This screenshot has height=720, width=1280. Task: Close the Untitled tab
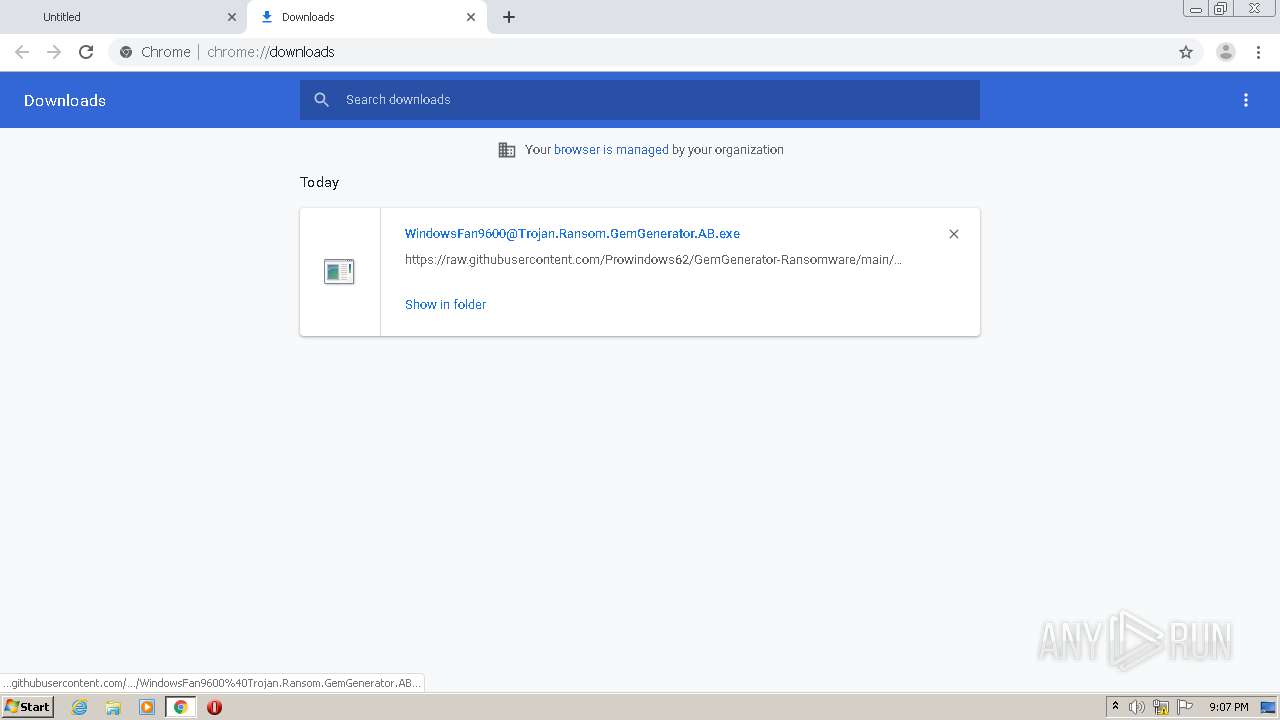pyautogui.click(x=232, y=17)
